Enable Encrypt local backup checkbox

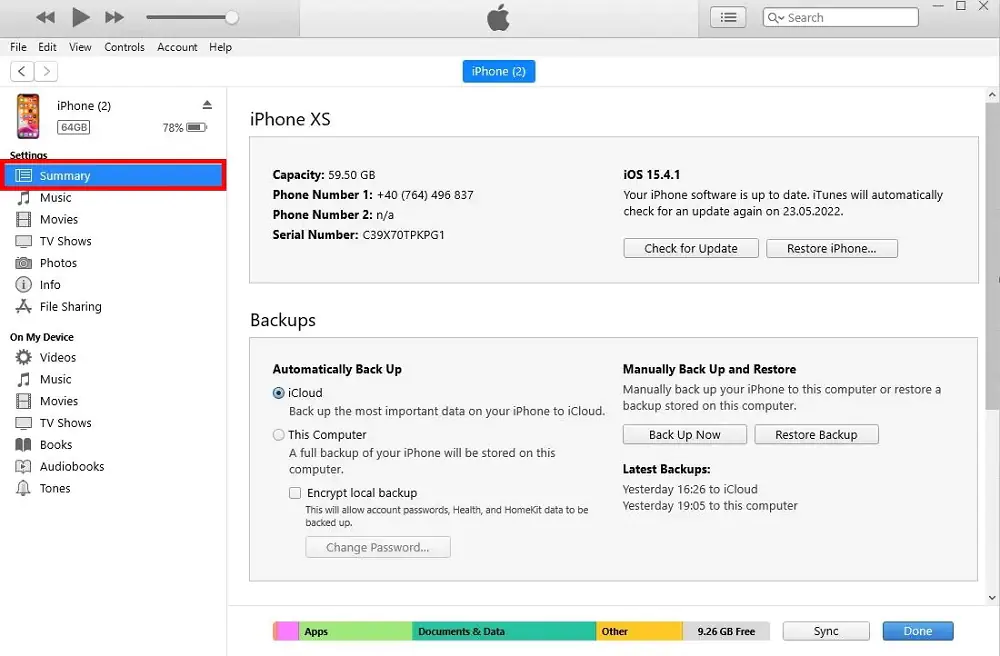(295, 493)
